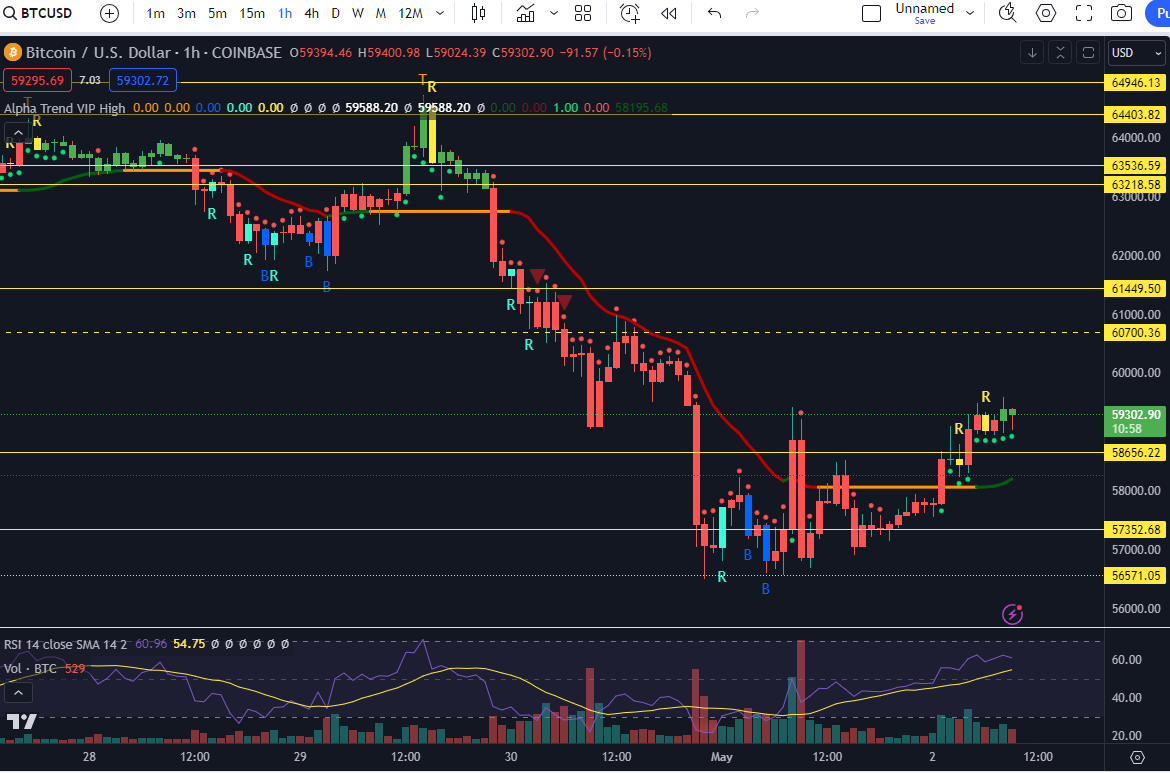Click the Bitcoin / U.S. Dollar symbol title
The image size is (1170, 773).
pos(153,53)
